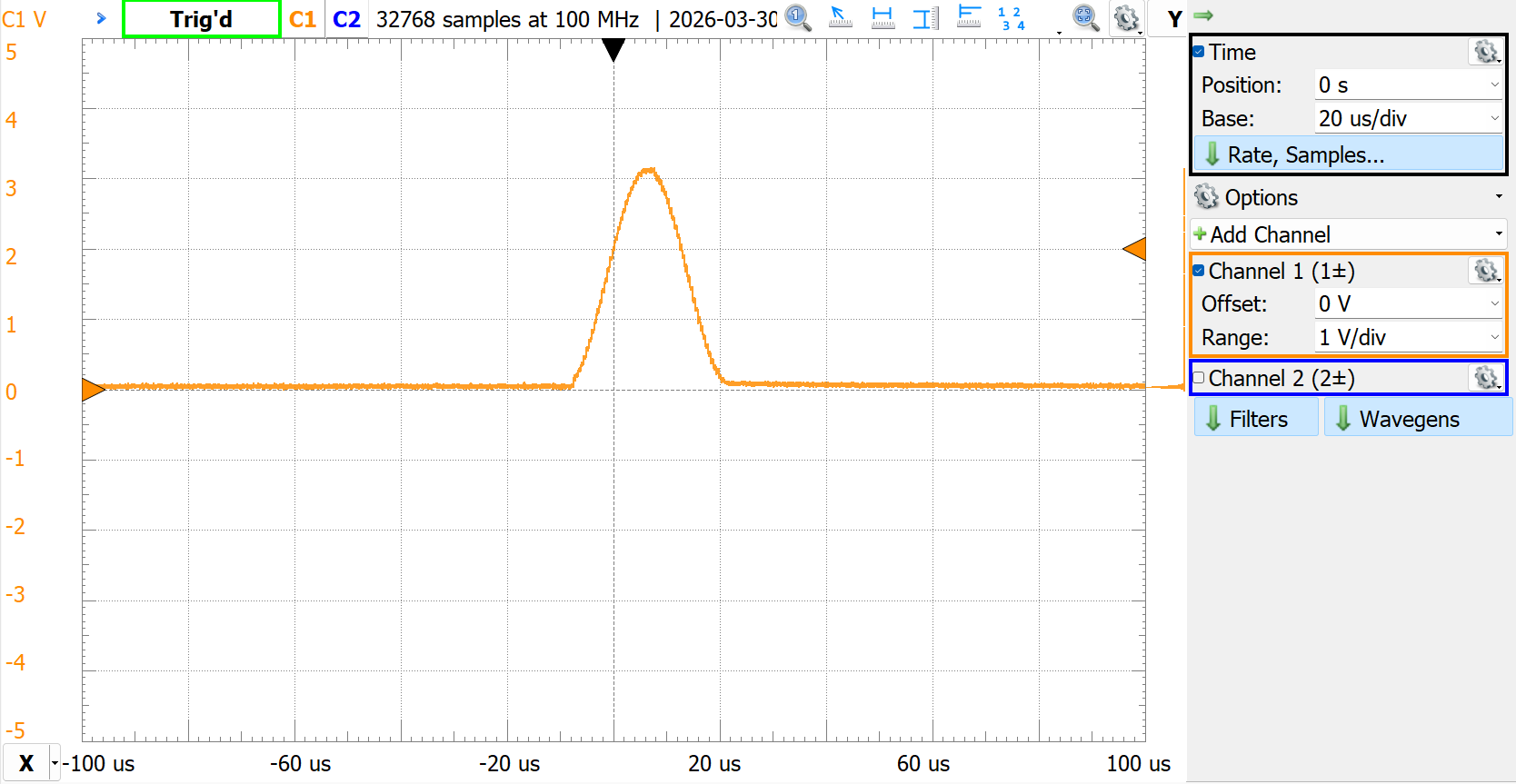Enable Channel 2 checkbox
The width and height of the screenshot is (1516, 784).
tap(1199, 378)
